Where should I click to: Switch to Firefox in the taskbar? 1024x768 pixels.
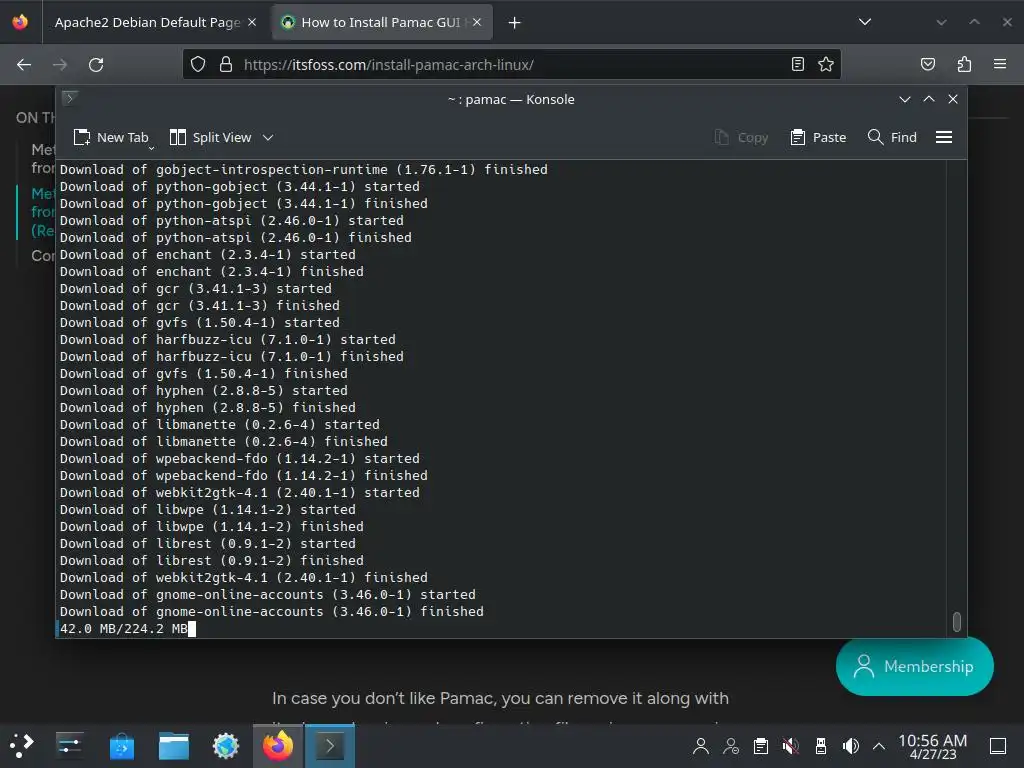click(278, 746)
